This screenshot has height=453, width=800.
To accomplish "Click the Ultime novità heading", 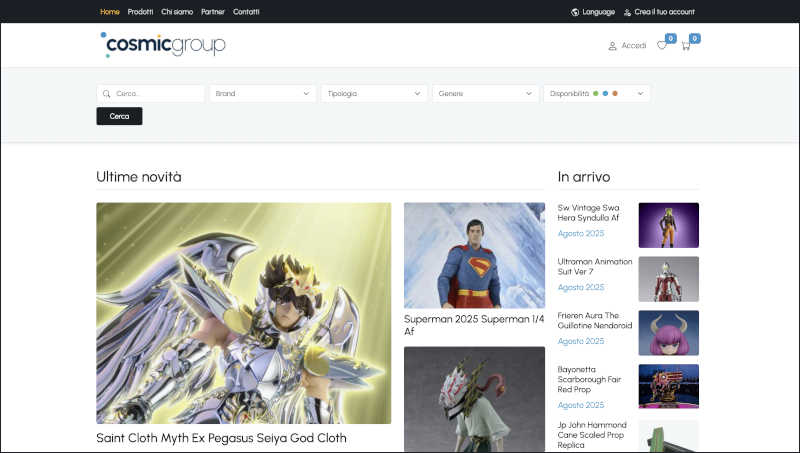I will [139, 177].
